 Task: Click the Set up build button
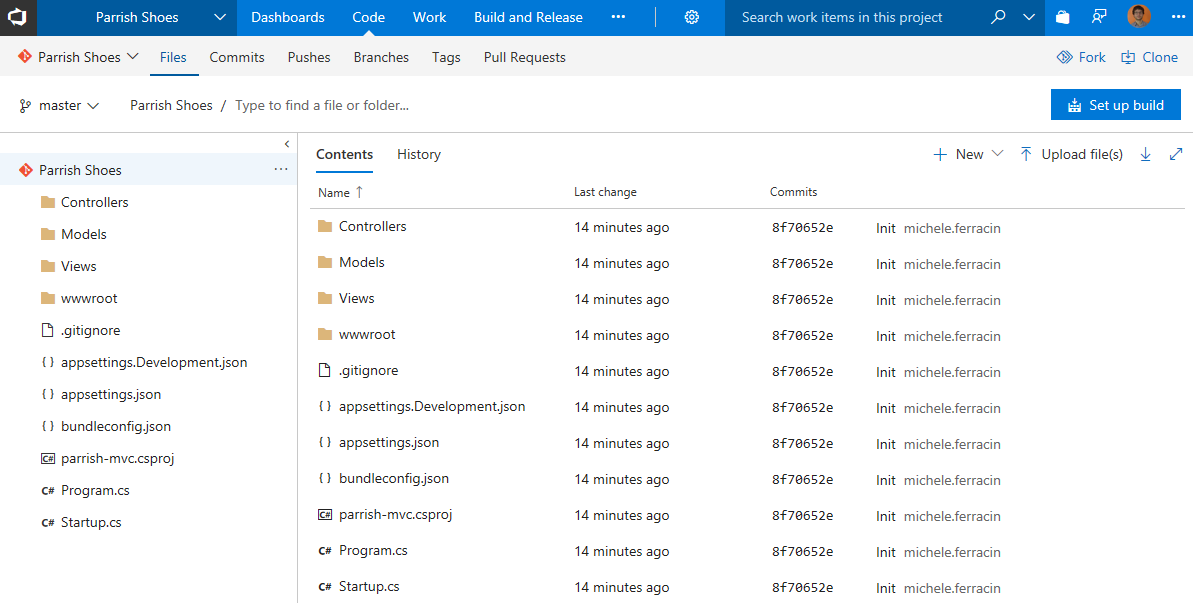click(1115, 105)
